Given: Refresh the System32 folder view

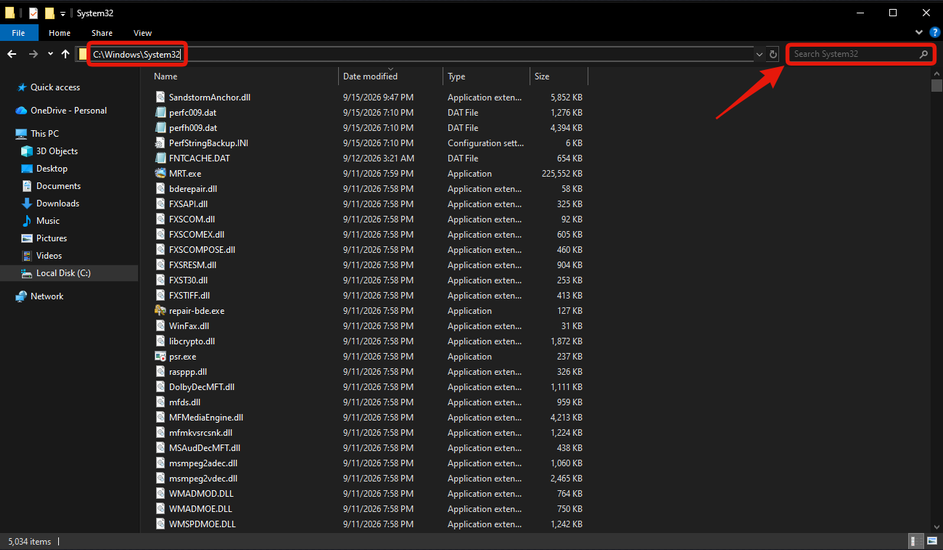Looking at the screenshot, I should [x=773, y=54].
